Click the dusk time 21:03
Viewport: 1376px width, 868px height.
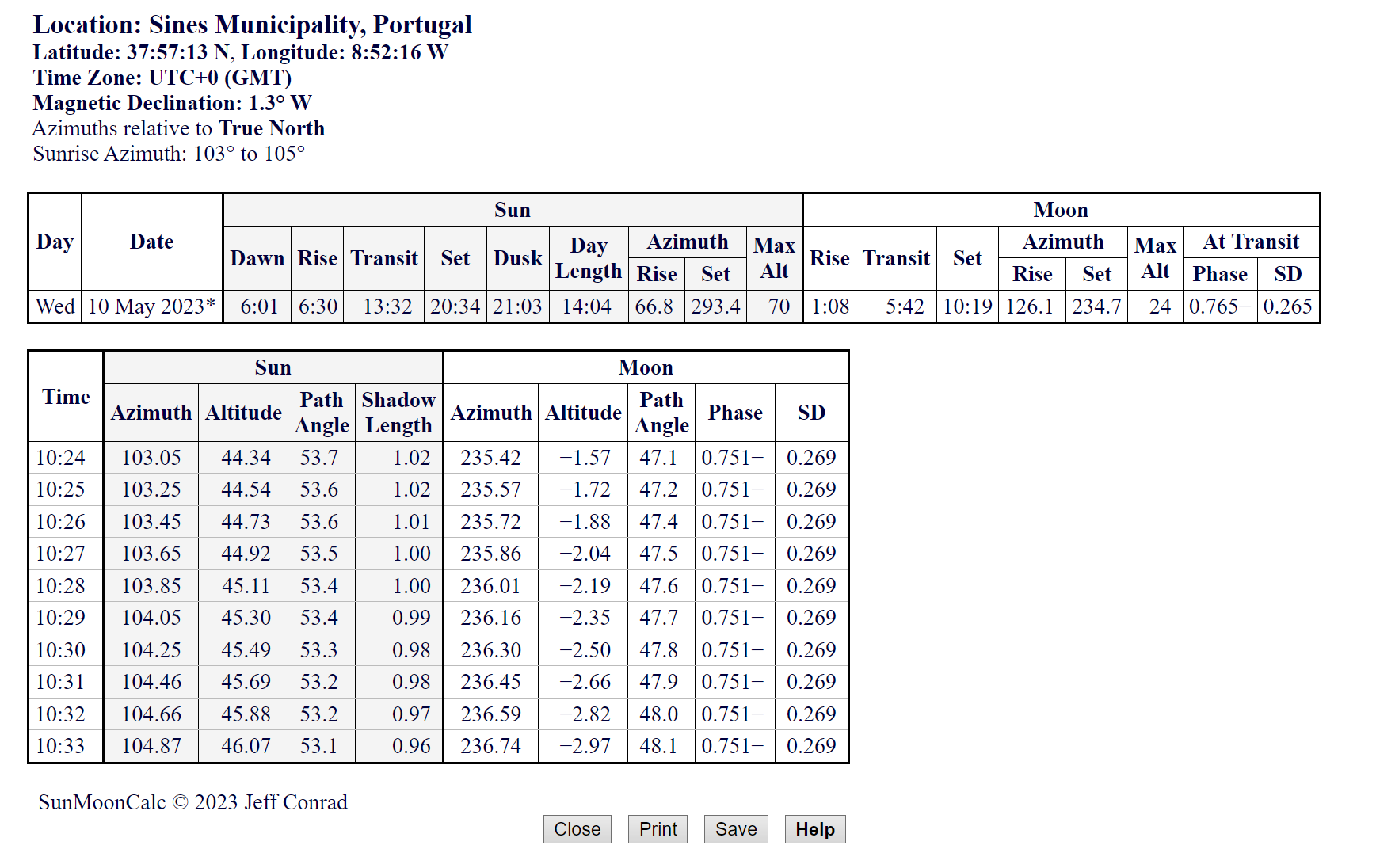pyautogui.click(x=517, y=306)
